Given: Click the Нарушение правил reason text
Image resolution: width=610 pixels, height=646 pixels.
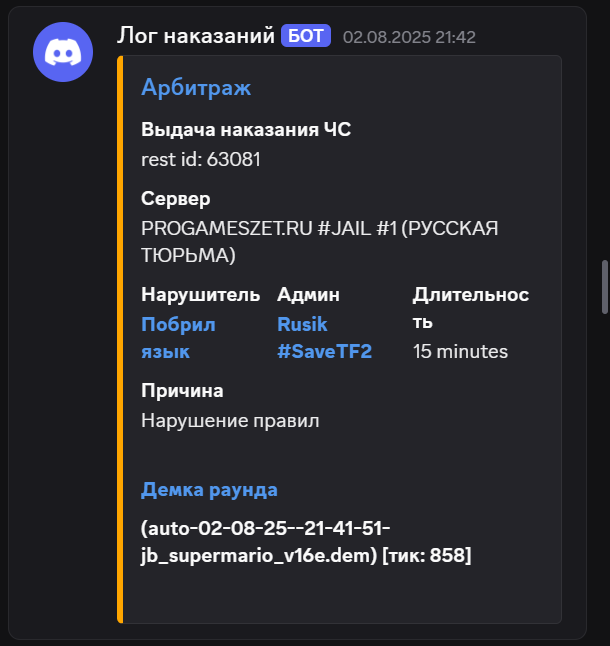Looking at the screenshot, I should [230, 421].
